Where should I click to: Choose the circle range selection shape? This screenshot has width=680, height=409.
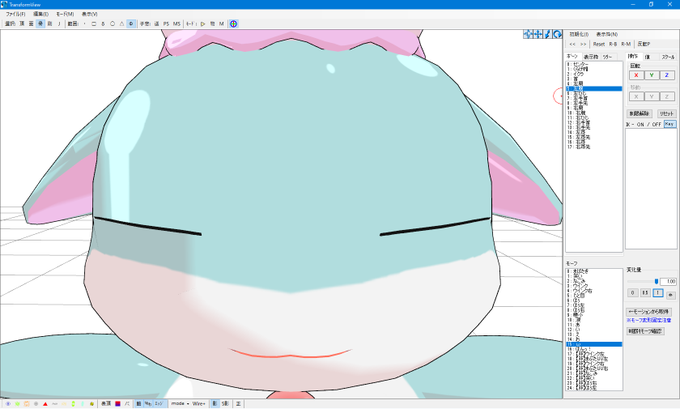tap(112, 24)
